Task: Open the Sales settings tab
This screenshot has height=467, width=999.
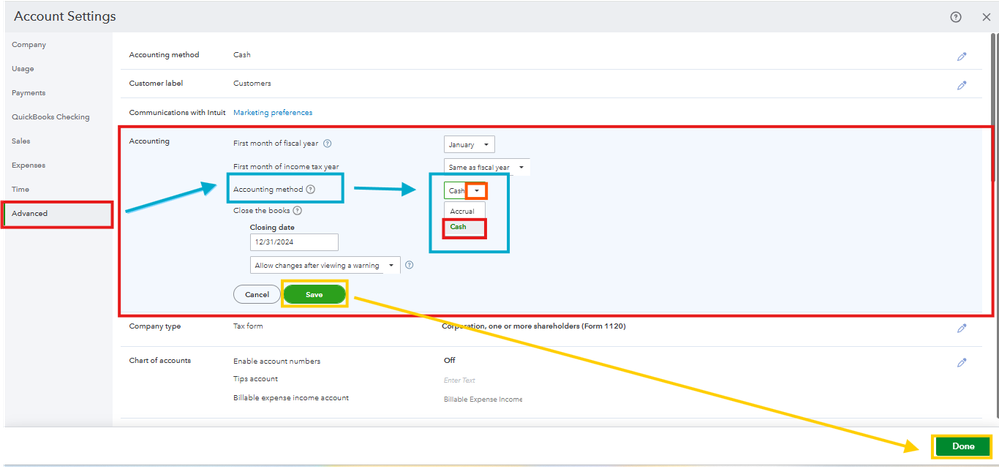Action: click(x=20, y=141)
